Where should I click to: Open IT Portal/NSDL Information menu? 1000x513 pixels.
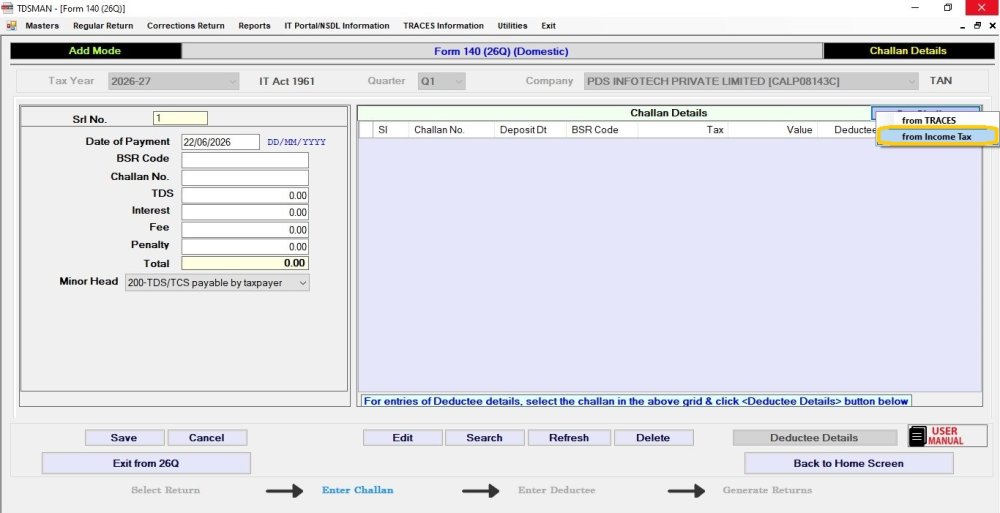[337, 26]
